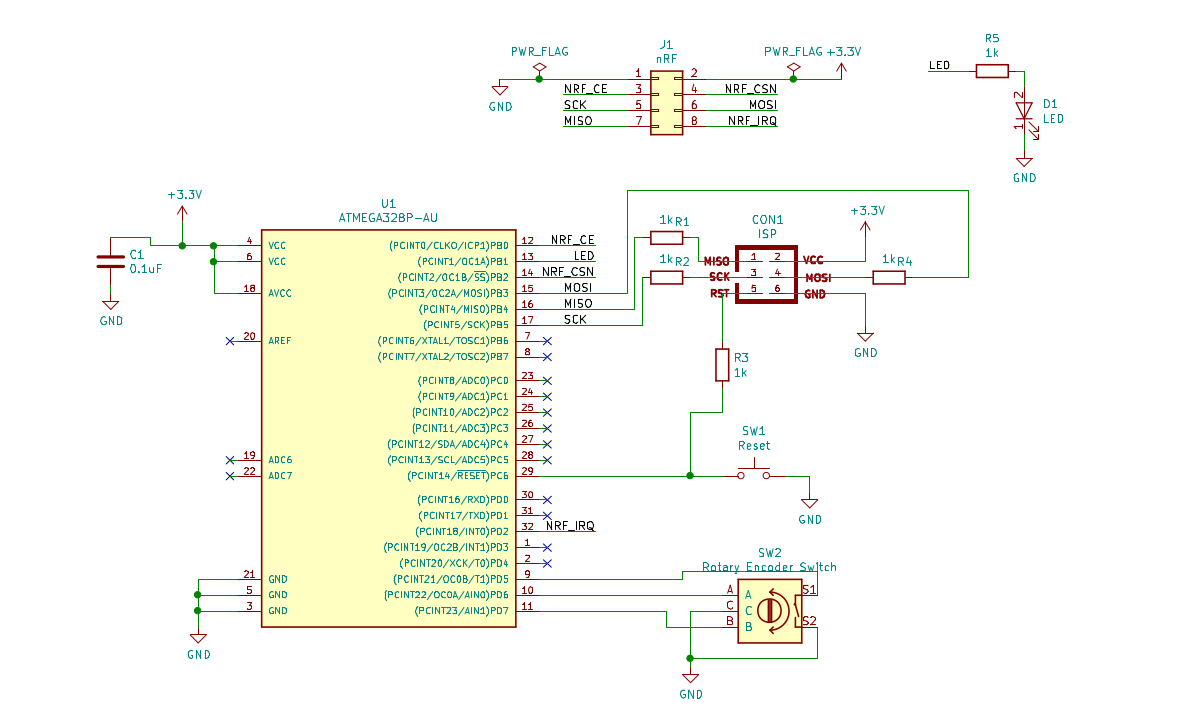Click resistor R1 on the MISO line

click(666, 238)
